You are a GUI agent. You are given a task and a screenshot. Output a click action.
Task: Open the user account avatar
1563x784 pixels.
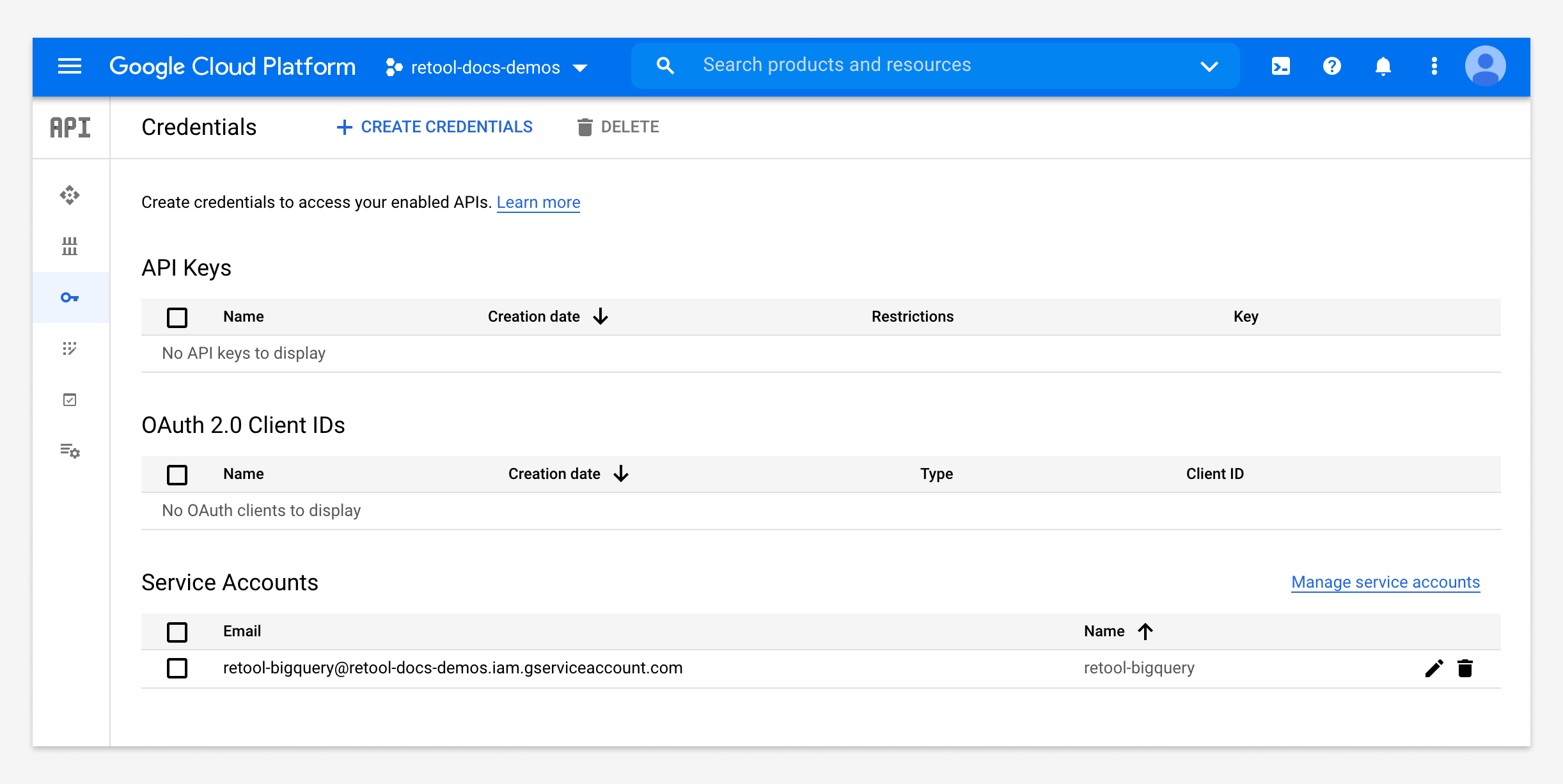tap(1485, 66)
